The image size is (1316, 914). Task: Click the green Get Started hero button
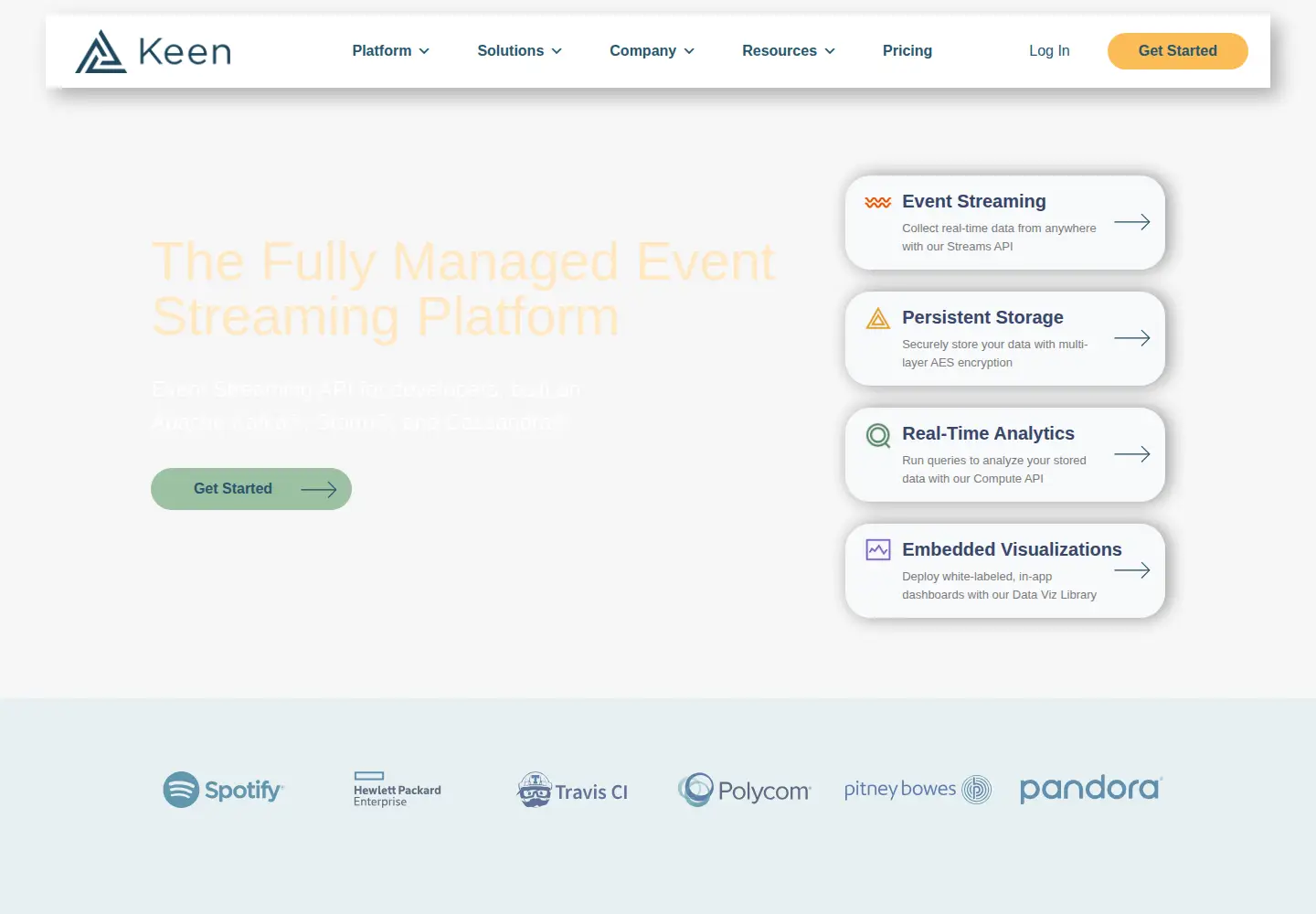(251, 489)
